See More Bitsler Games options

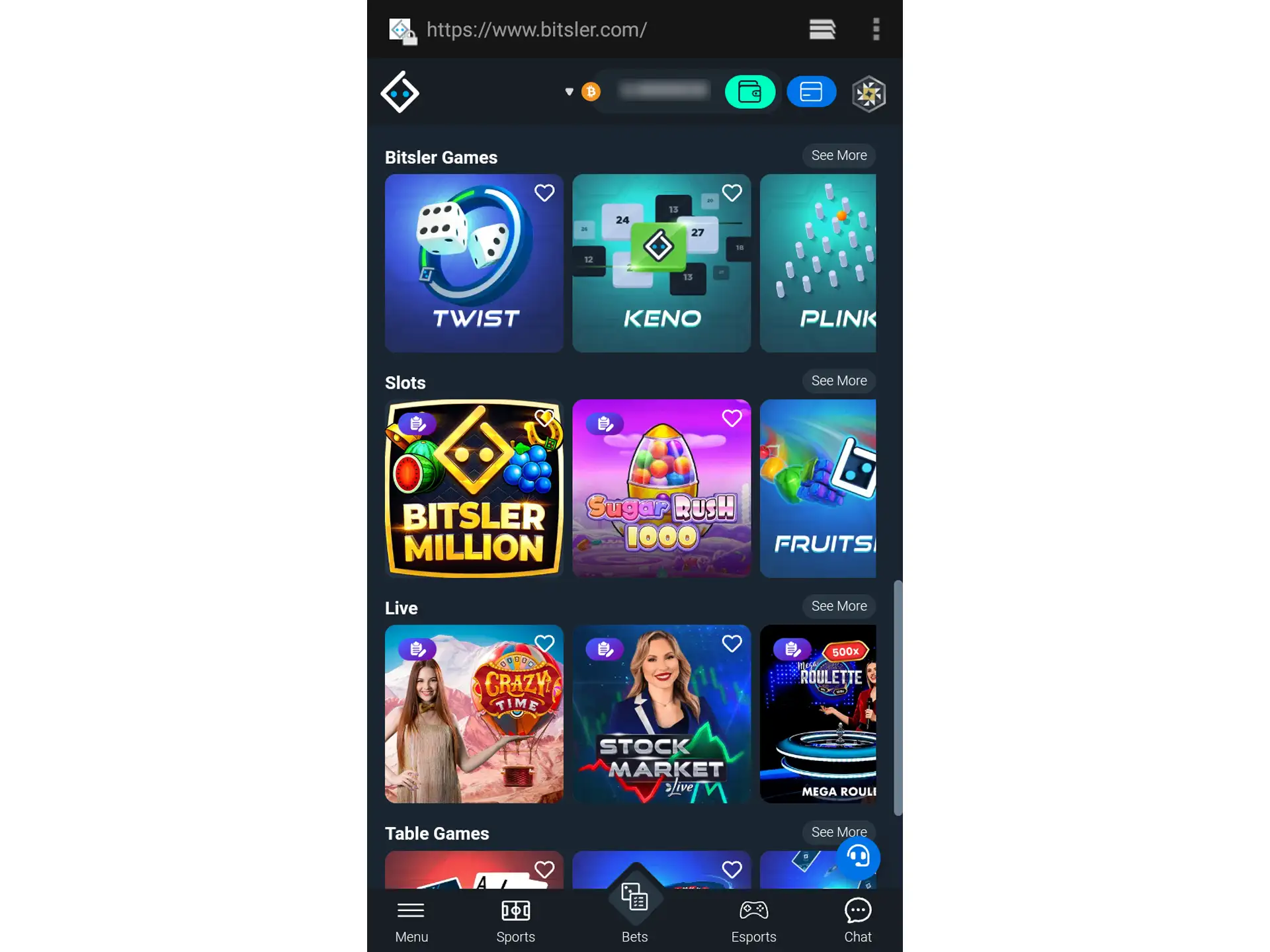coord(839,155)
